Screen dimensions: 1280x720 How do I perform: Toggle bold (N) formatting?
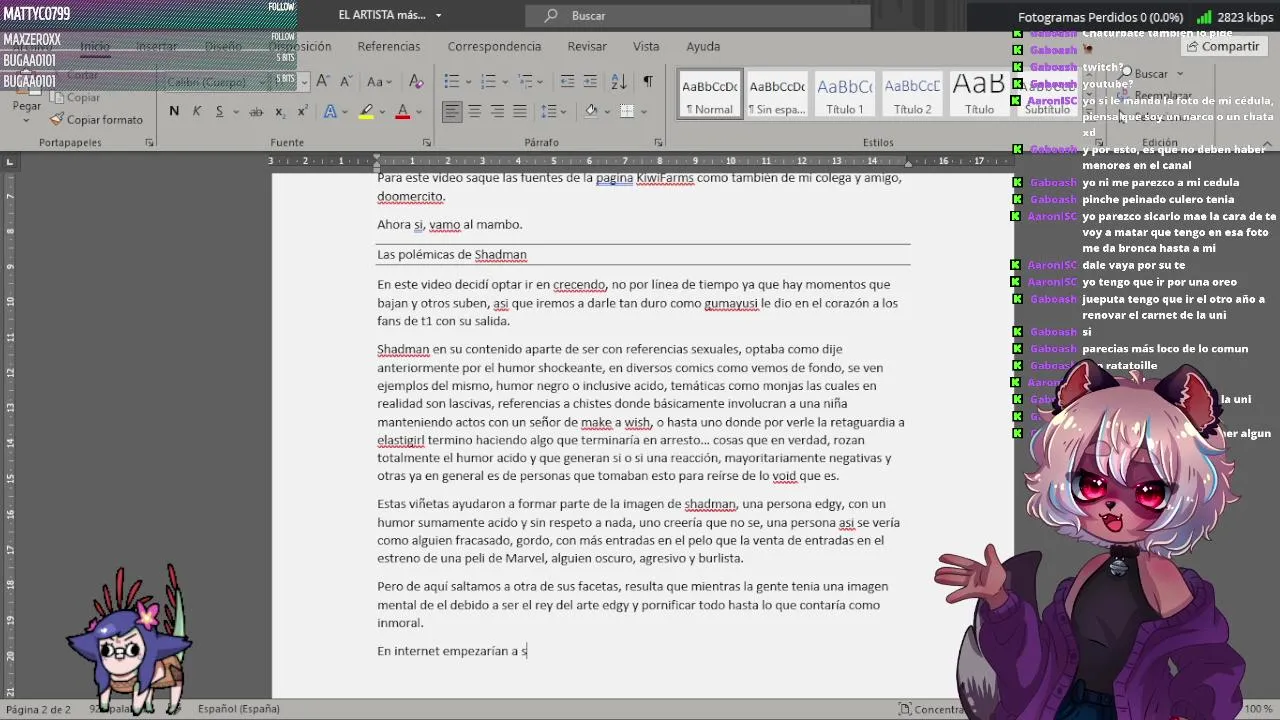click(x=174, y=111)
